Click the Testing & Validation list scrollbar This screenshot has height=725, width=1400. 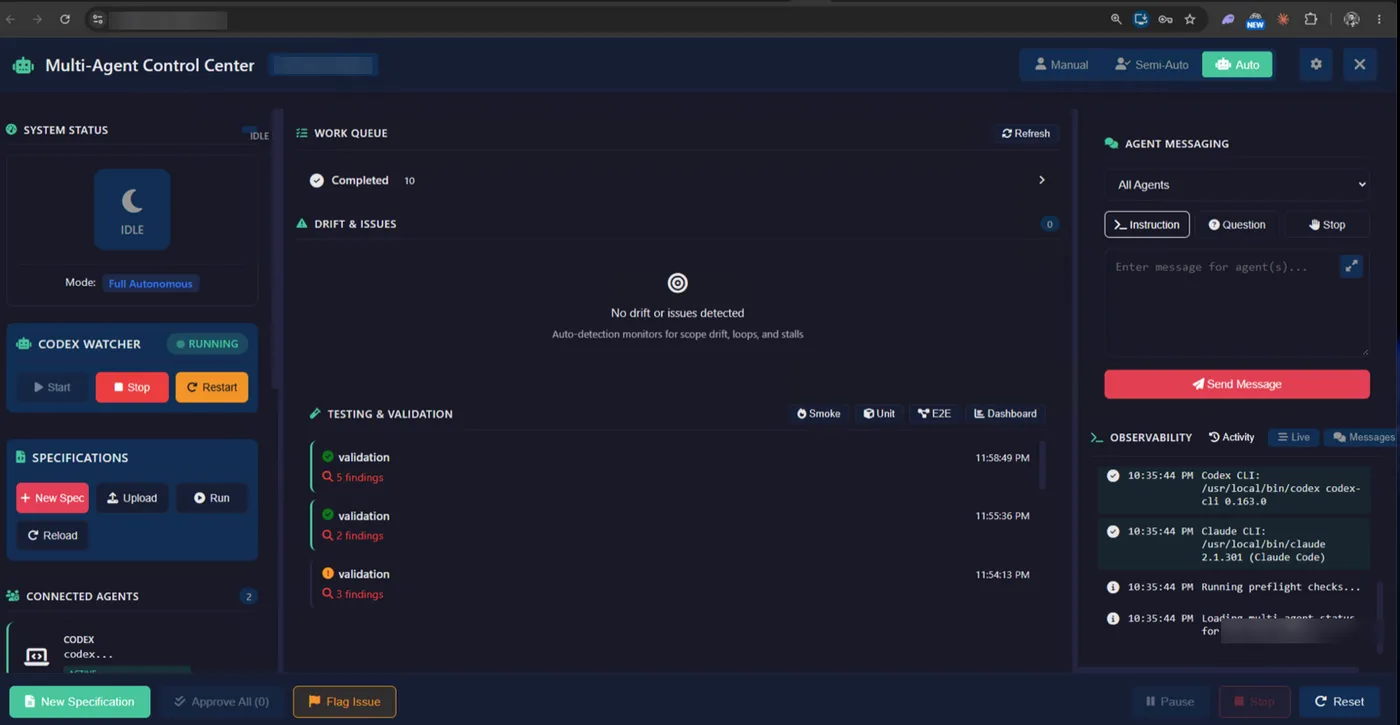(x=1041, y=465)
